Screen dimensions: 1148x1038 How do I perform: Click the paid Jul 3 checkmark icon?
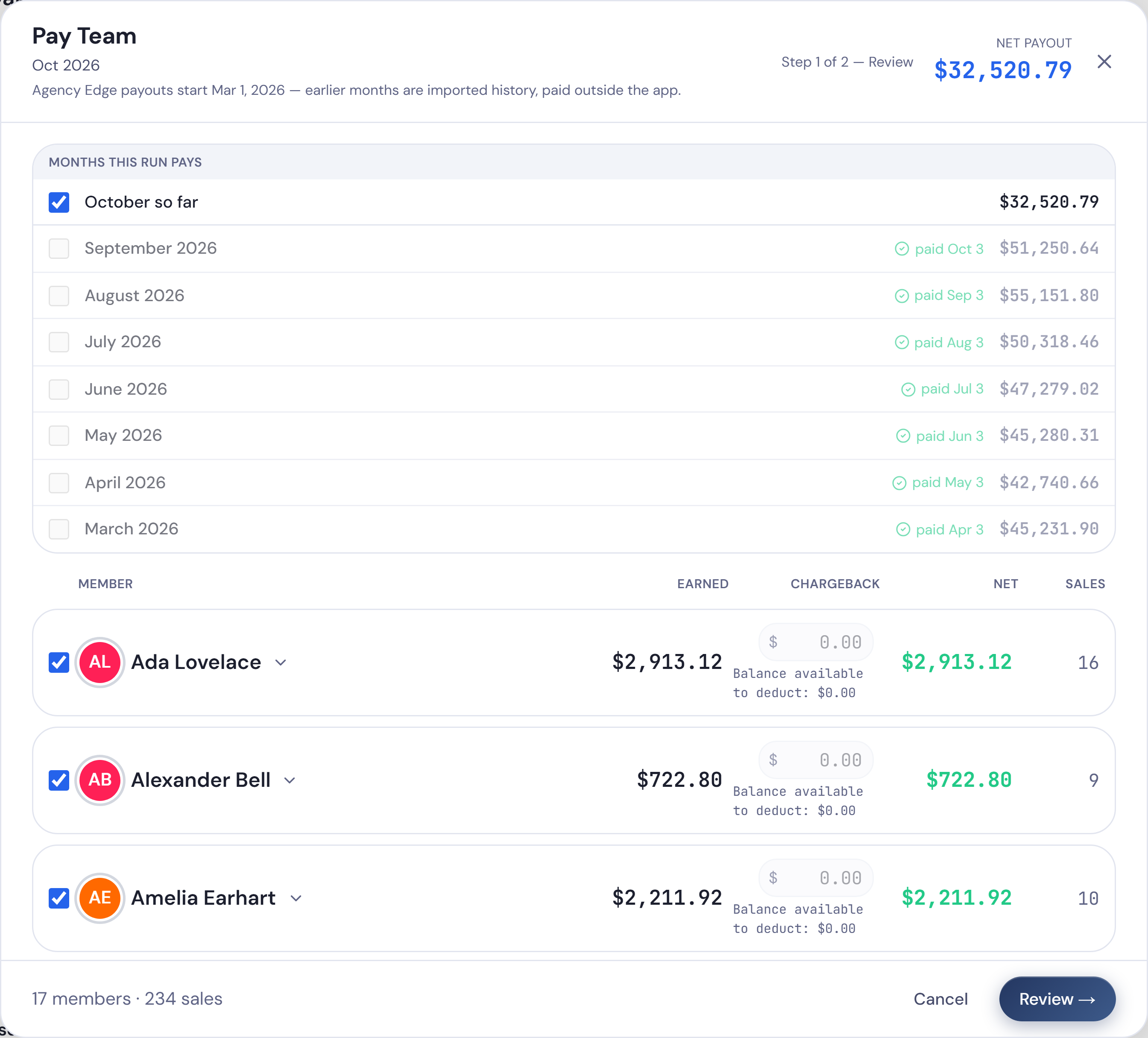(x=908, y=389)
